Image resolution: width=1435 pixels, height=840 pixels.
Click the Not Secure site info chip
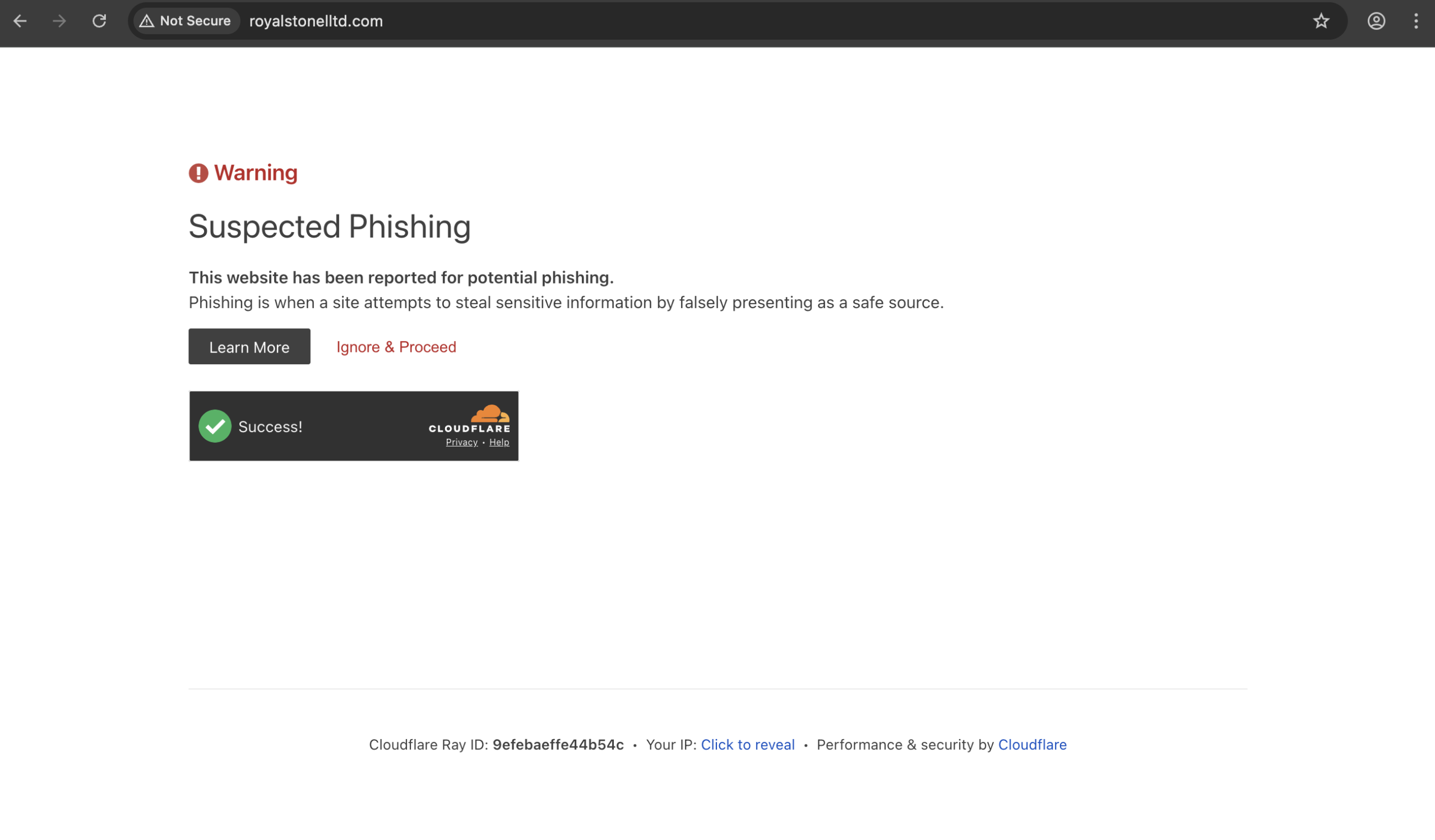[x=186, y=21]
